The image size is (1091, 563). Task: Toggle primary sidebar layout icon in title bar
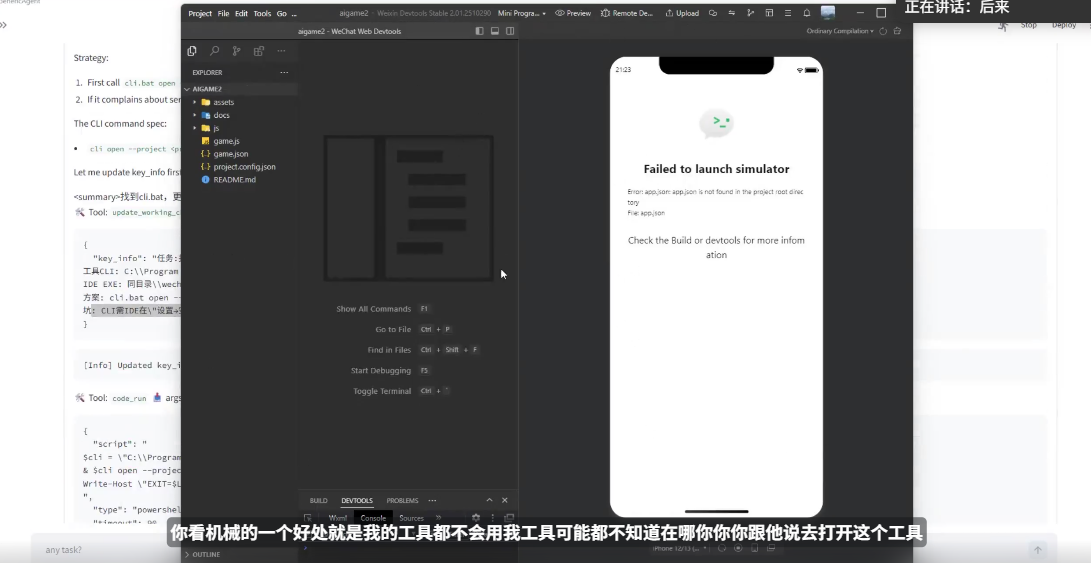pyautogui.click(x=479, y=31)
